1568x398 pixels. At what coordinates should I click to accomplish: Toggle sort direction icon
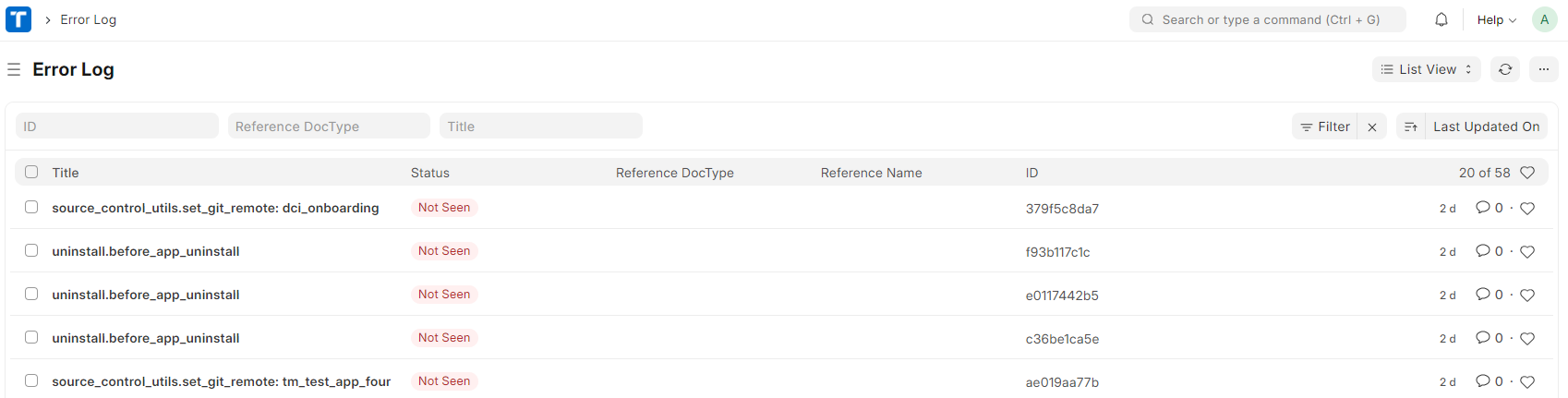tap(1410, 127)
